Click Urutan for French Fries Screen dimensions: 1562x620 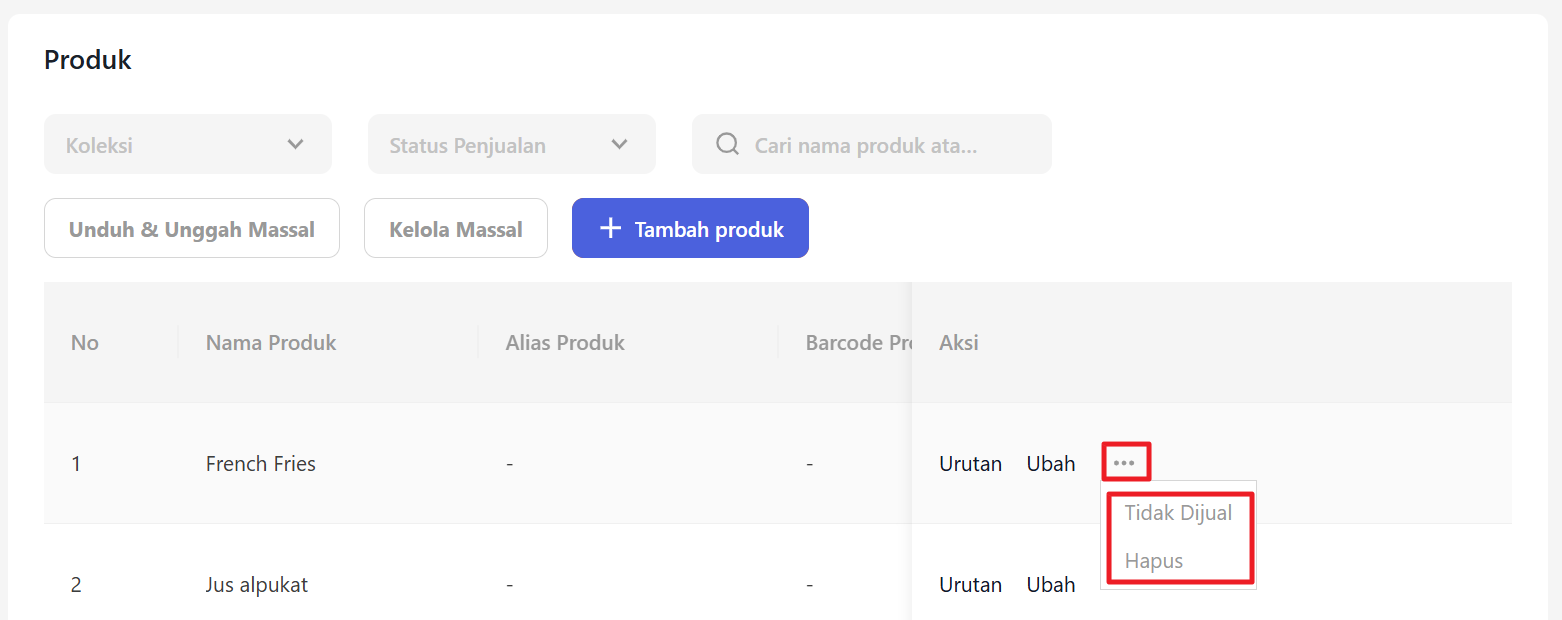pos(970,464)
